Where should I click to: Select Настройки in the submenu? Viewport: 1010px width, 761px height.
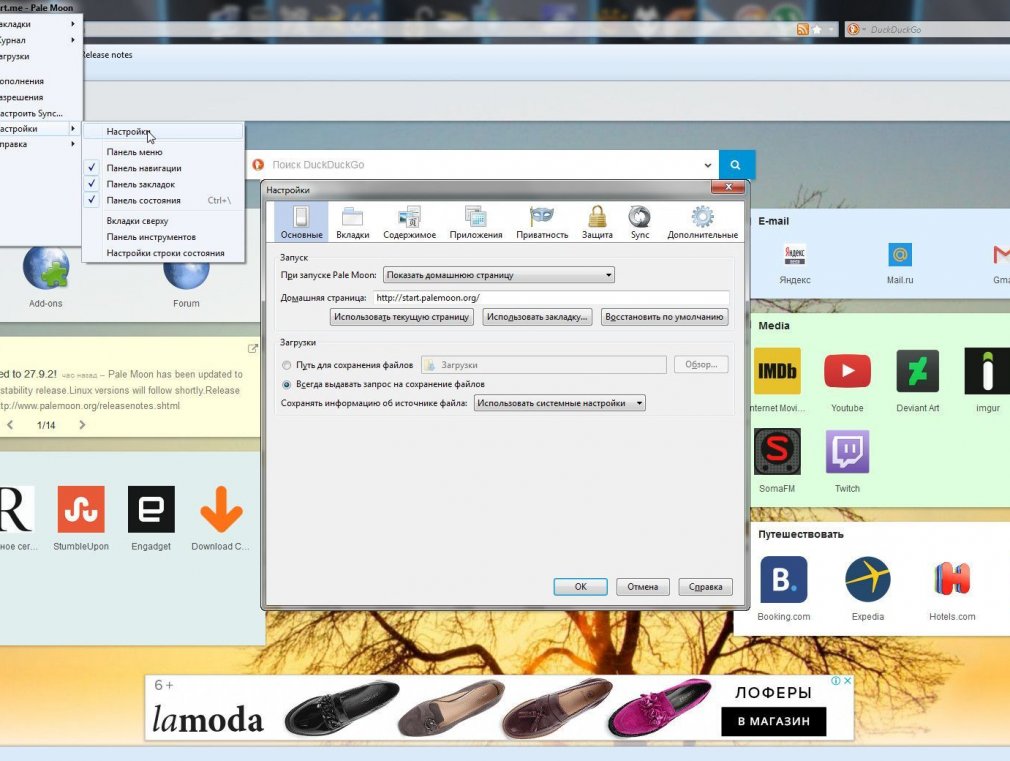coord(164,131)
